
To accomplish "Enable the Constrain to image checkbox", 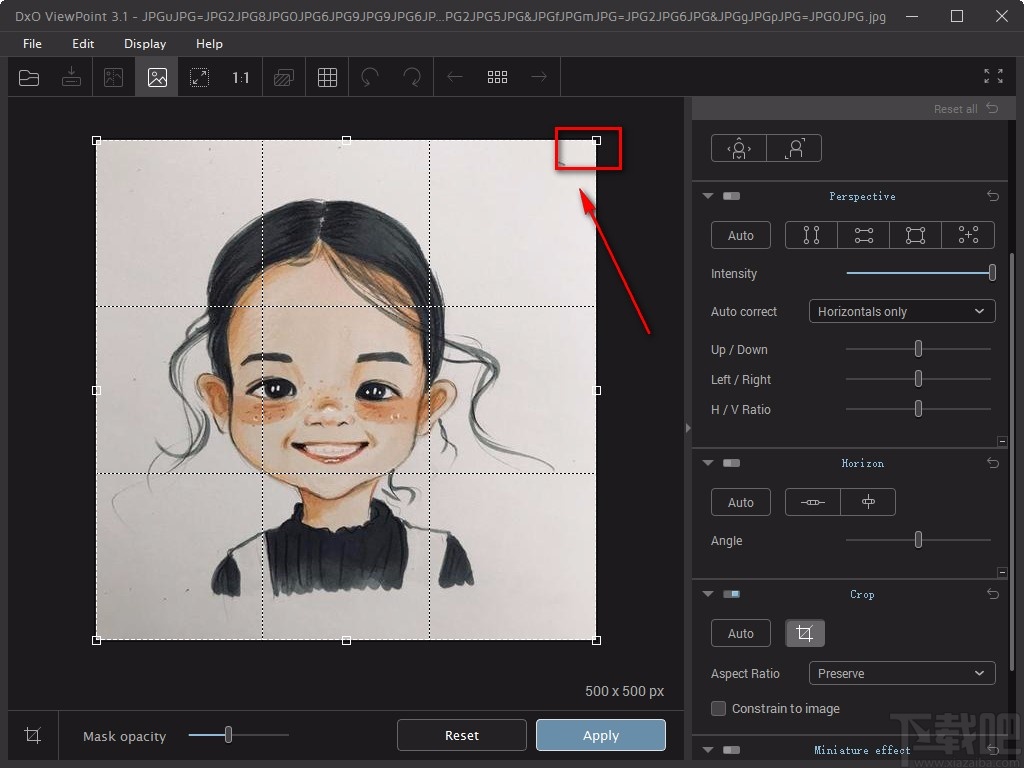I will [x=716, y=708].
